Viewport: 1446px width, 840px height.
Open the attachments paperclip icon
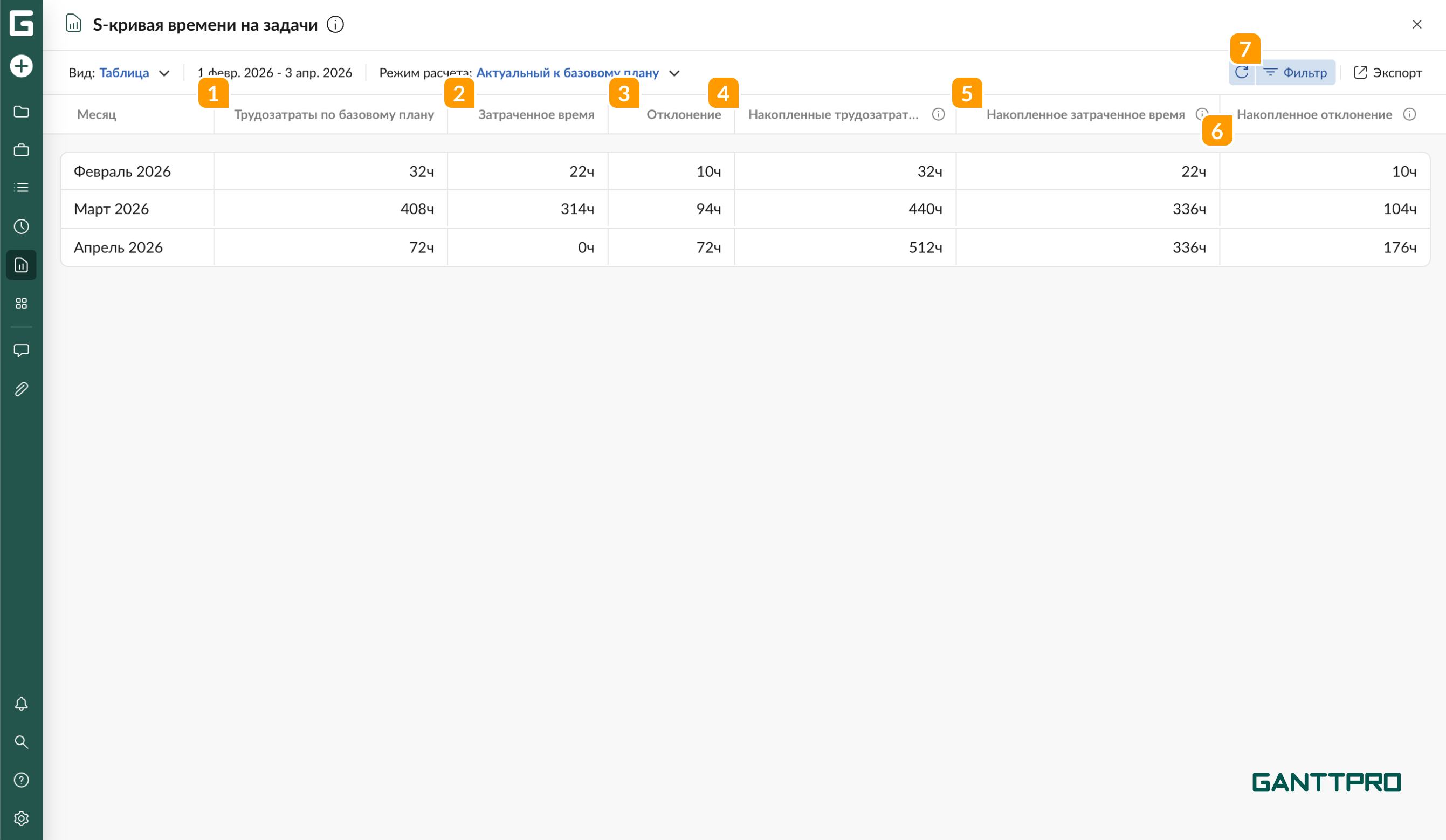[21, 389]
